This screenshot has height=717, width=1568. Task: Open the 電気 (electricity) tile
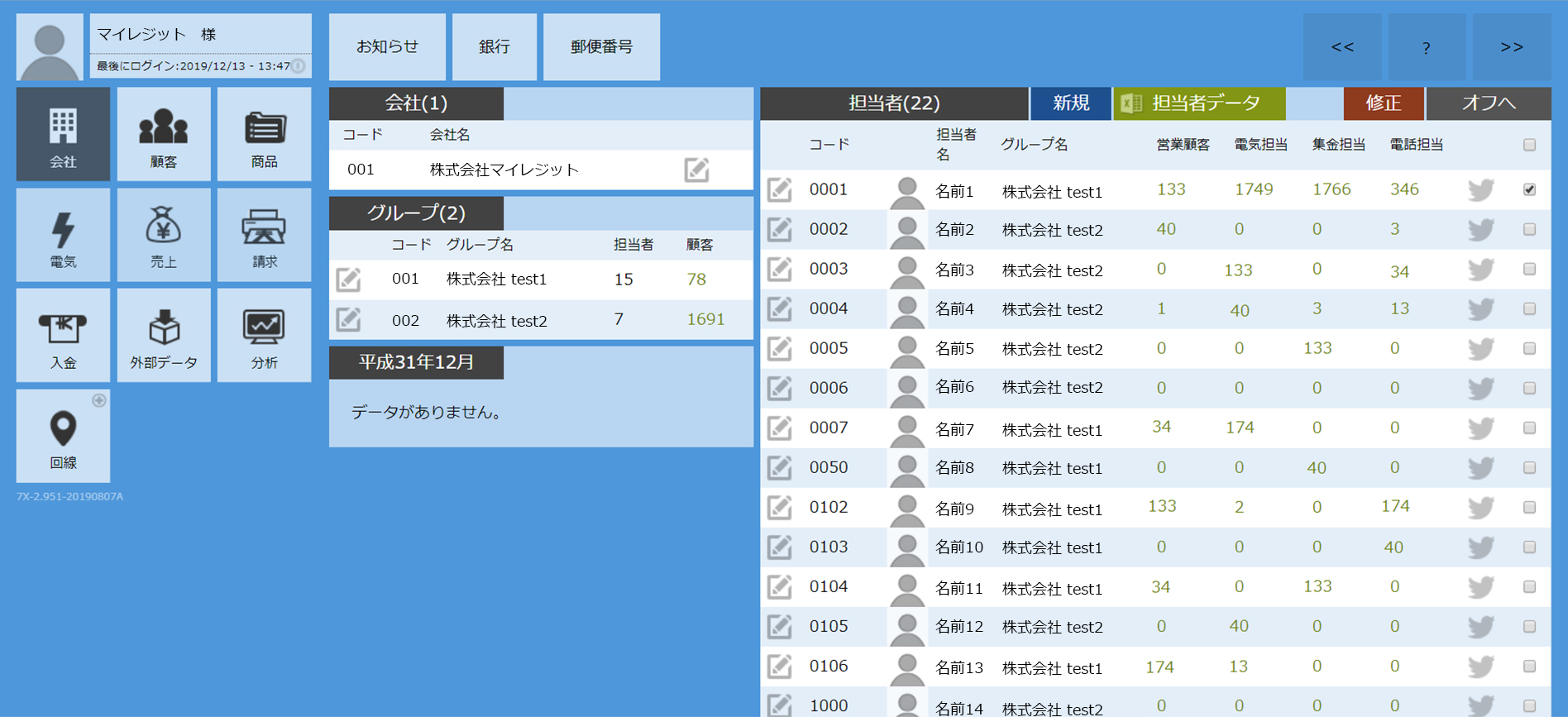pyautogui.click(x=63, y=235)
